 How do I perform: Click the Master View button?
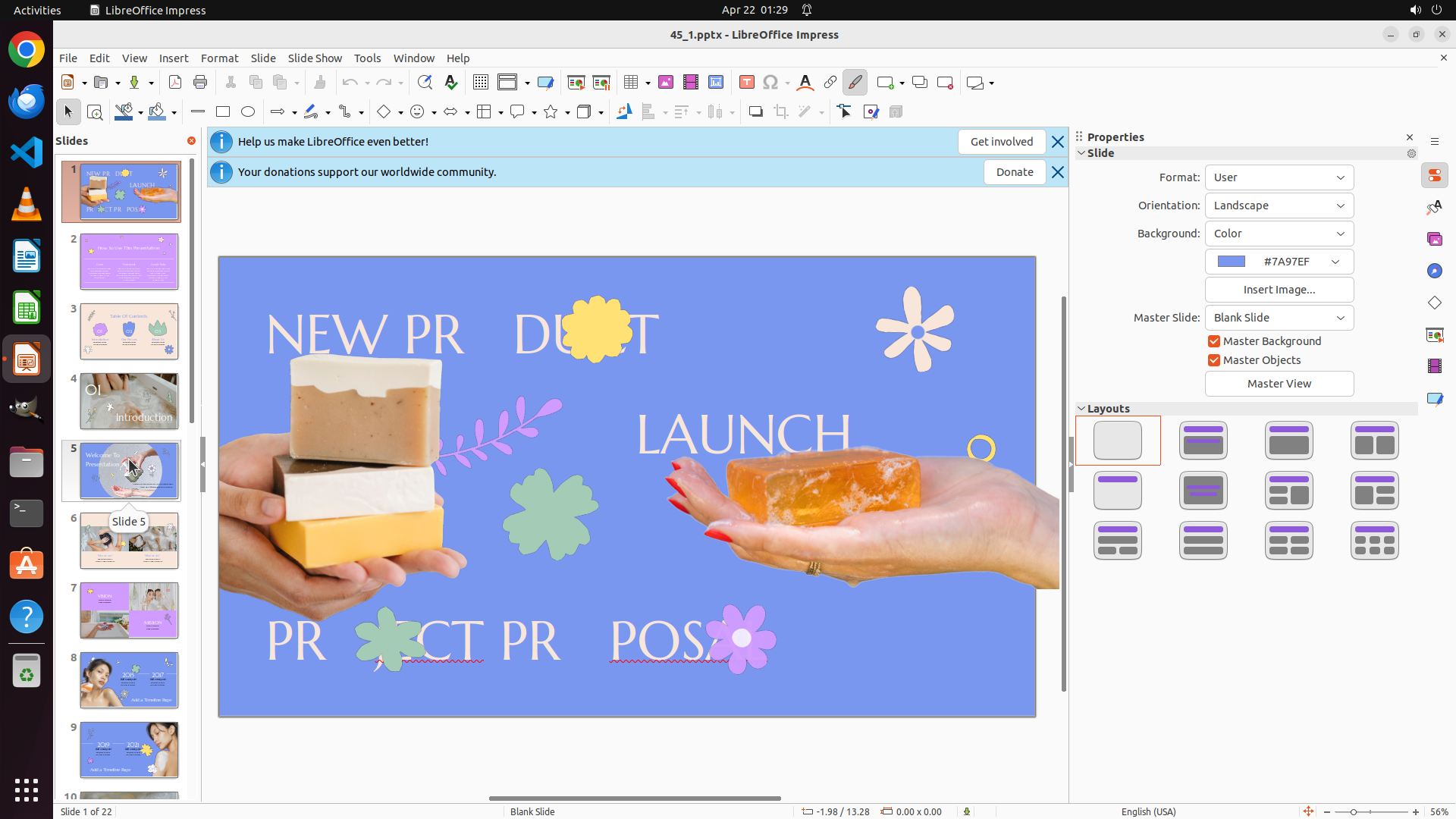[1279, 384]
